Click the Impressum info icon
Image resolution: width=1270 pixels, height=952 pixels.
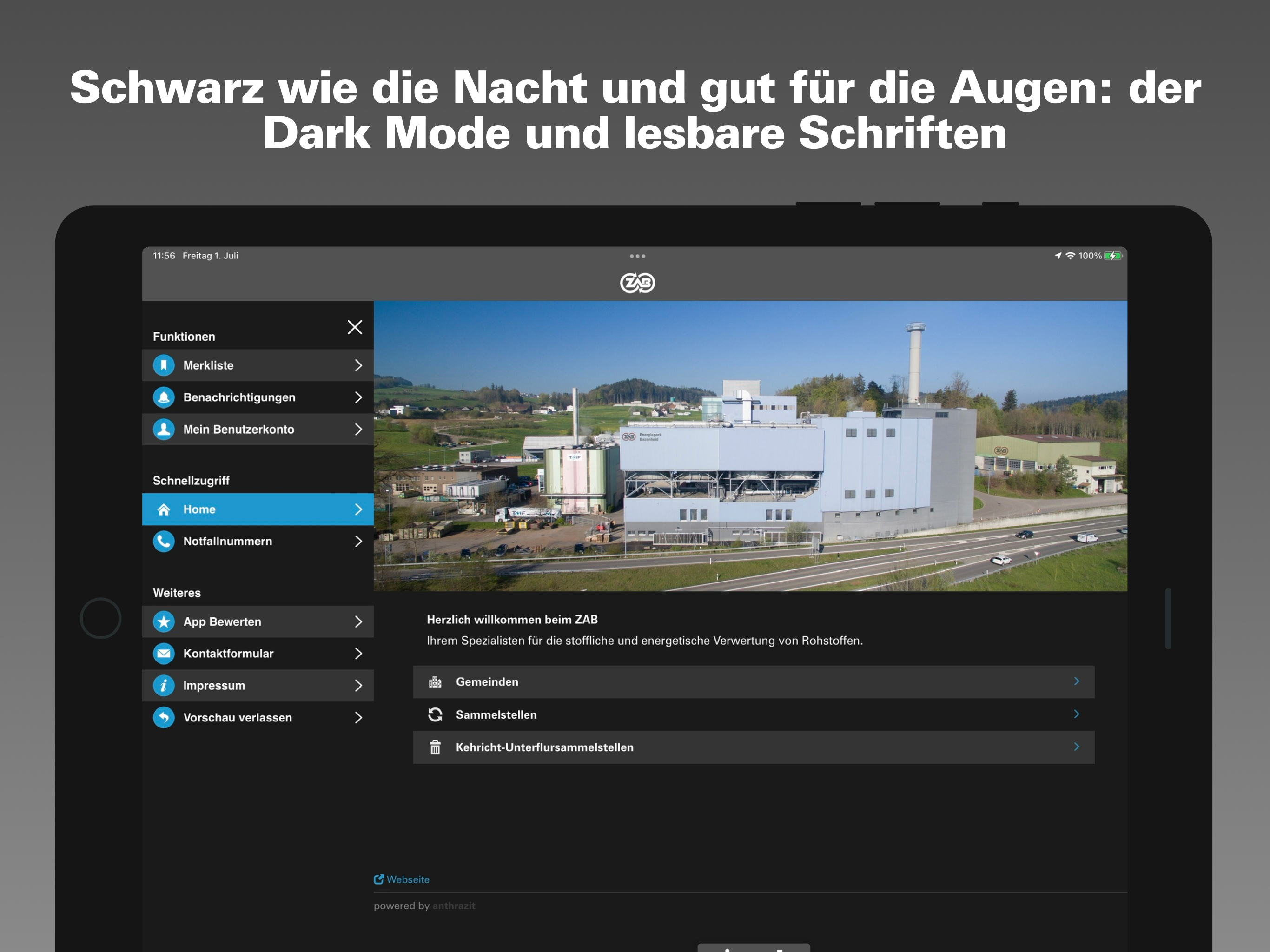tap(164, 686)
